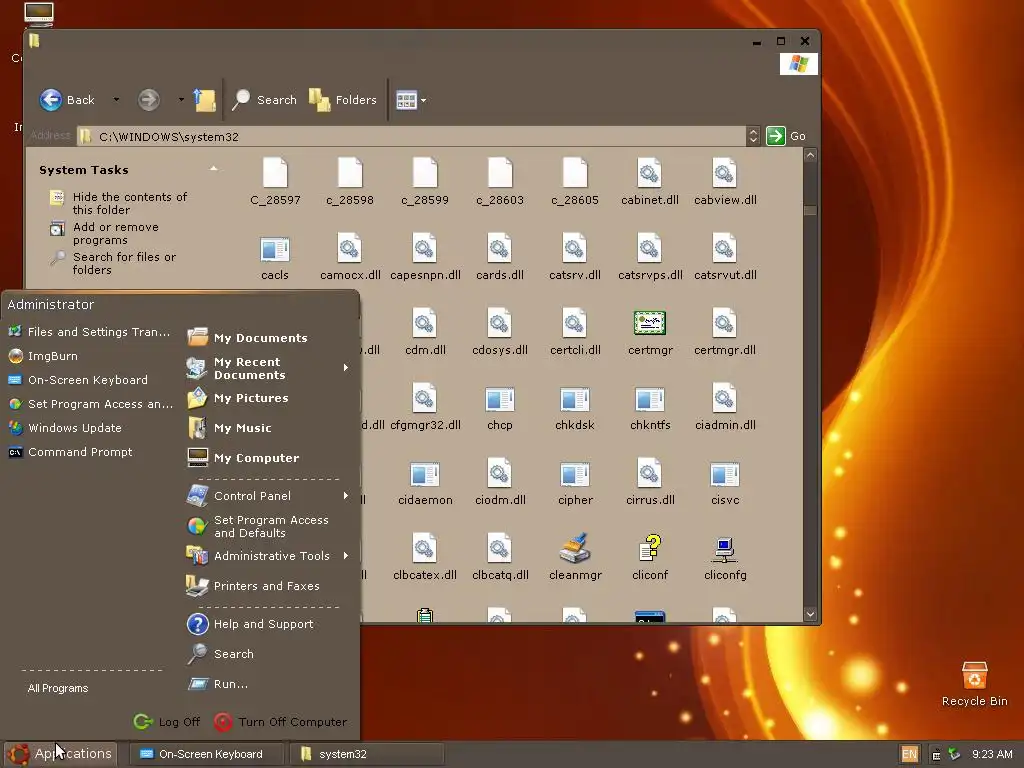Click the Go button
Image resolution: width=1024 pixels, height=768 pixels.
click(x=786, y=136)
